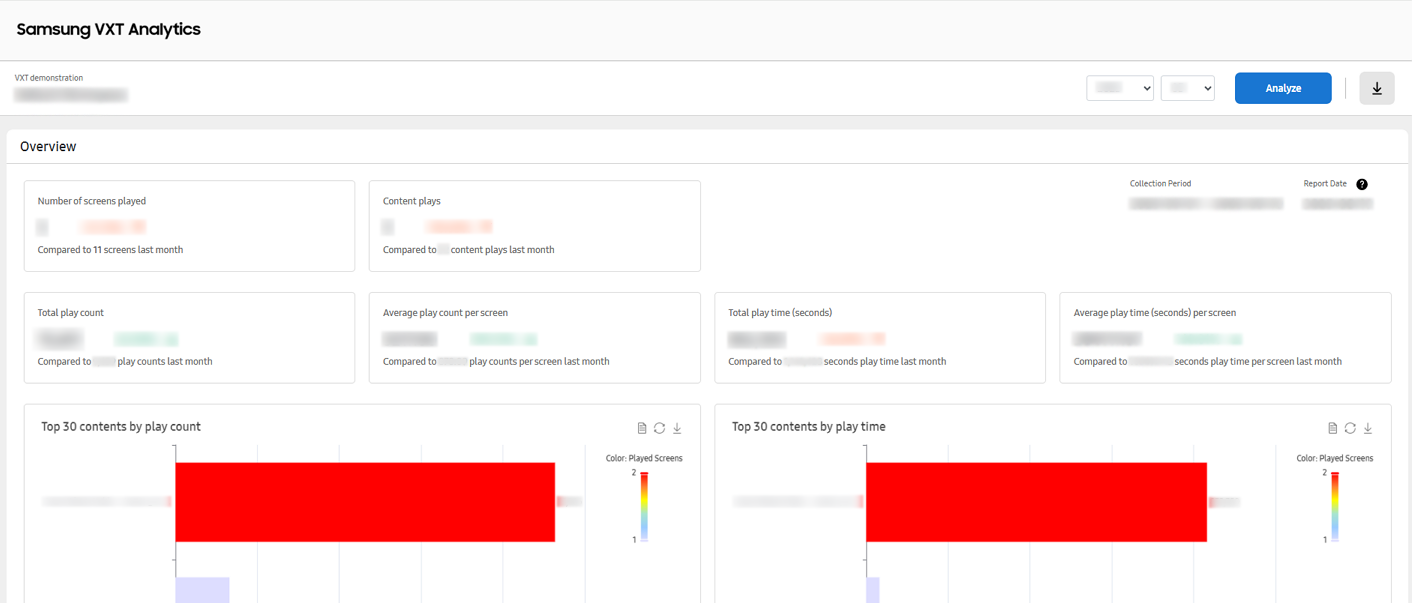The height and width of the screenshot is (603, 1412).
Task: Click the lavender bar in play count chart
Action: [x=202, y=590]
